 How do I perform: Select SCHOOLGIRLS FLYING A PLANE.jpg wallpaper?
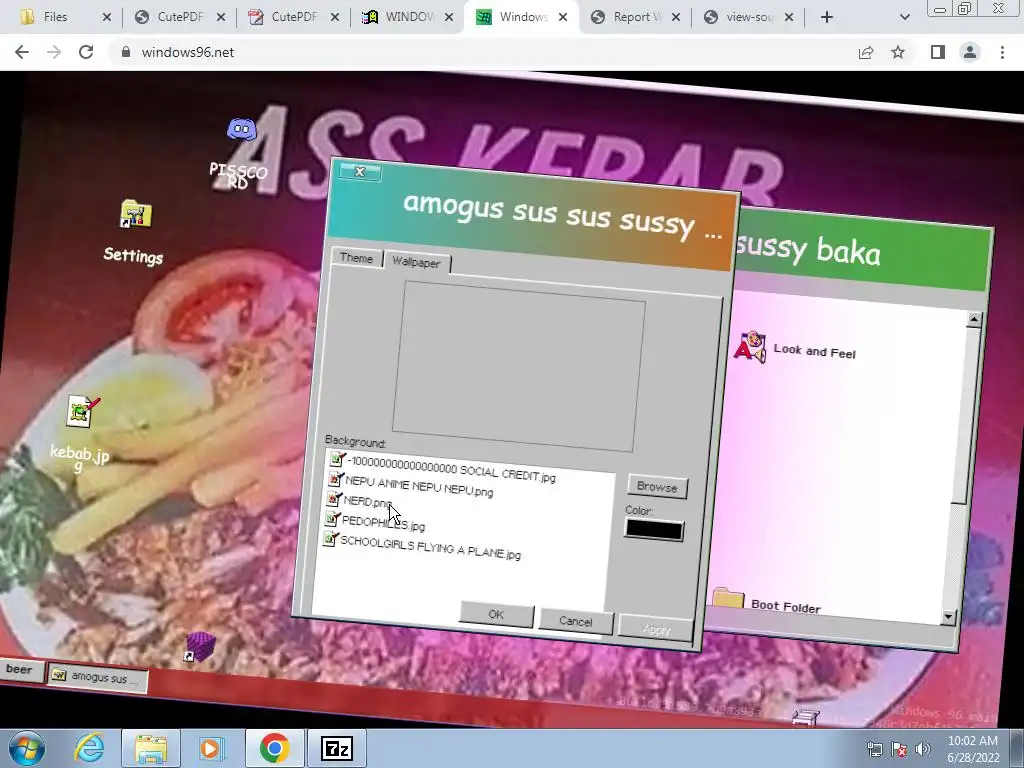pyautogui.click(x=423, y=546)
